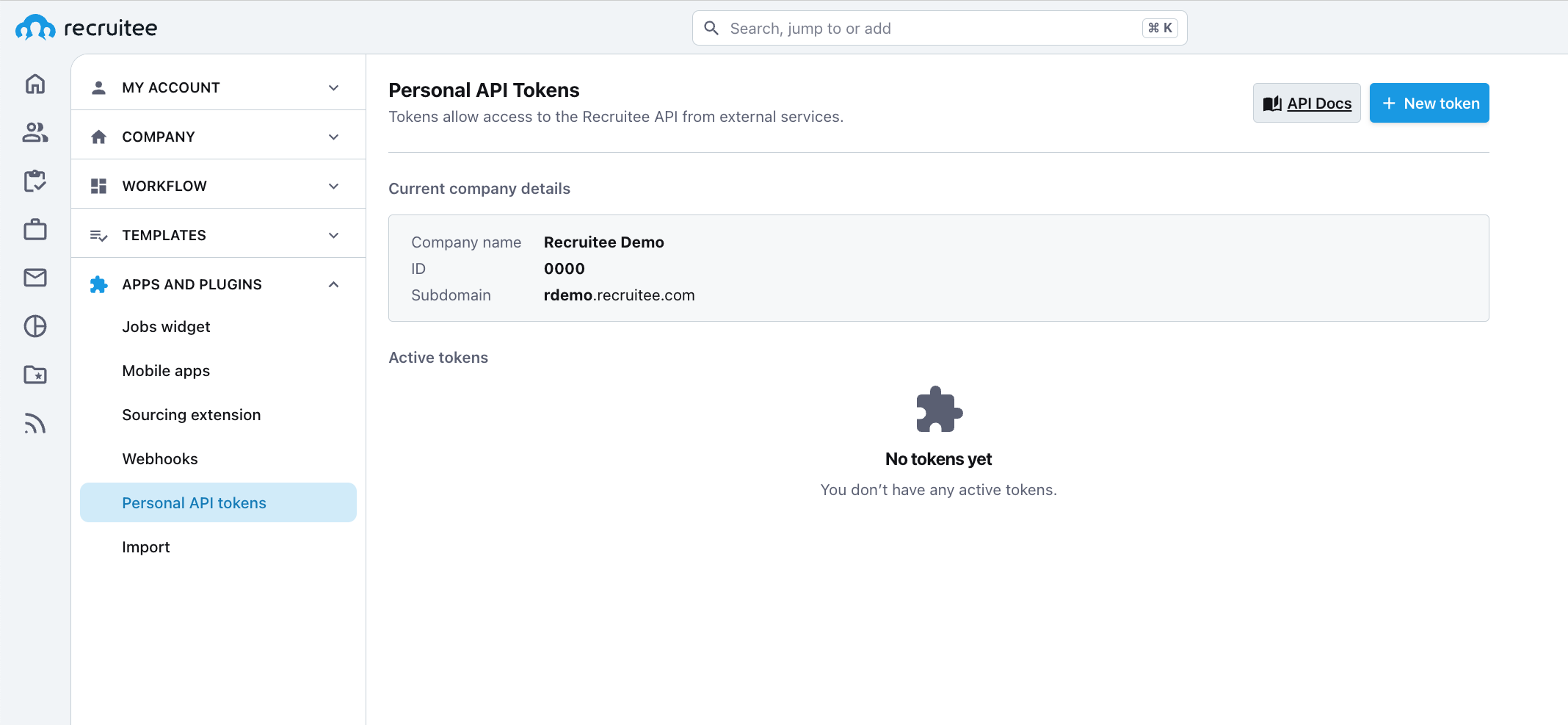Open the API Docs link
Screen dimensions: 1568x725
(x=1307, y=103)
